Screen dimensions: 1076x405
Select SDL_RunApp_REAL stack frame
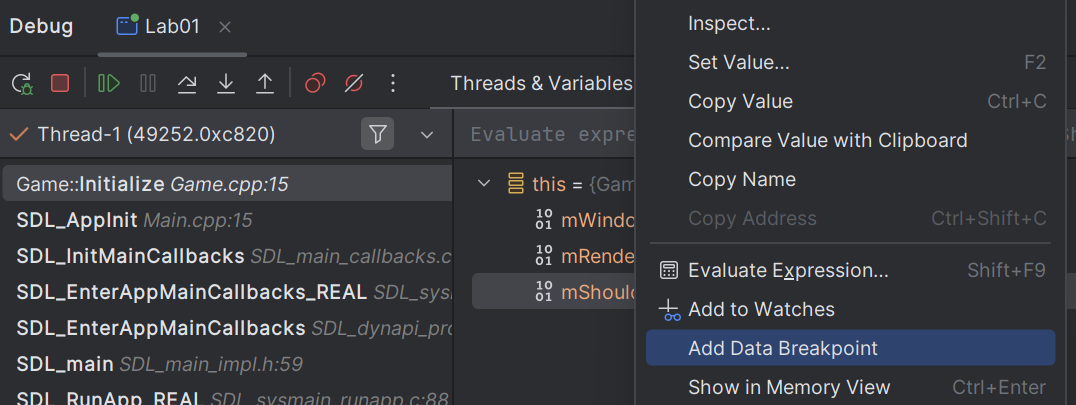pos(227,397)
